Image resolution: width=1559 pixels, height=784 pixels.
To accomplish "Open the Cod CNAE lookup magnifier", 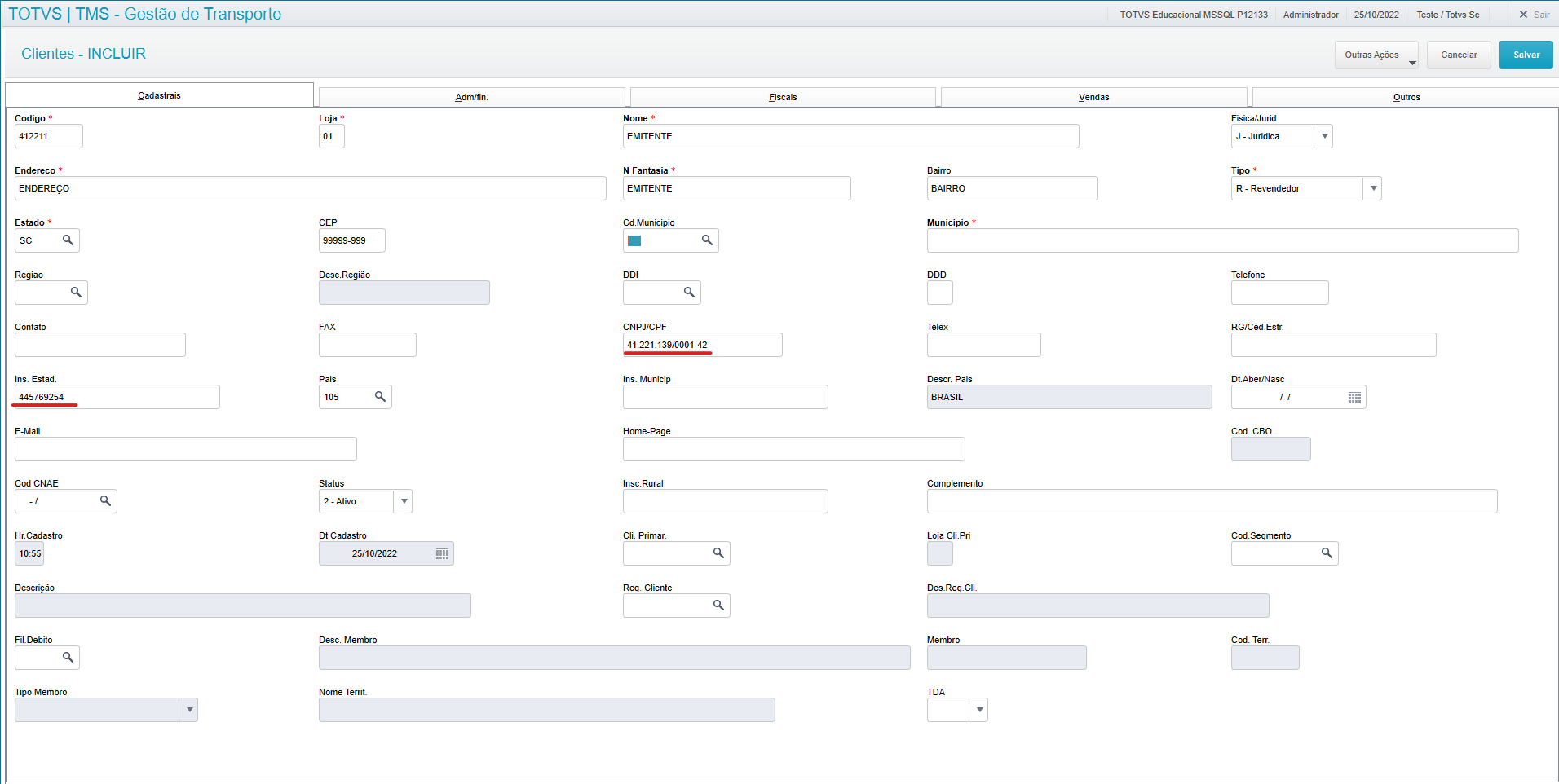I will point(105,501).
